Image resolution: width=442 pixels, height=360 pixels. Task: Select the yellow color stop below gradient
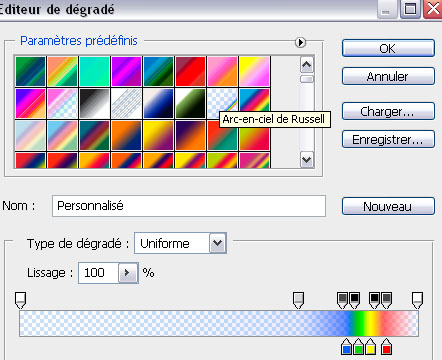point(370,347)
